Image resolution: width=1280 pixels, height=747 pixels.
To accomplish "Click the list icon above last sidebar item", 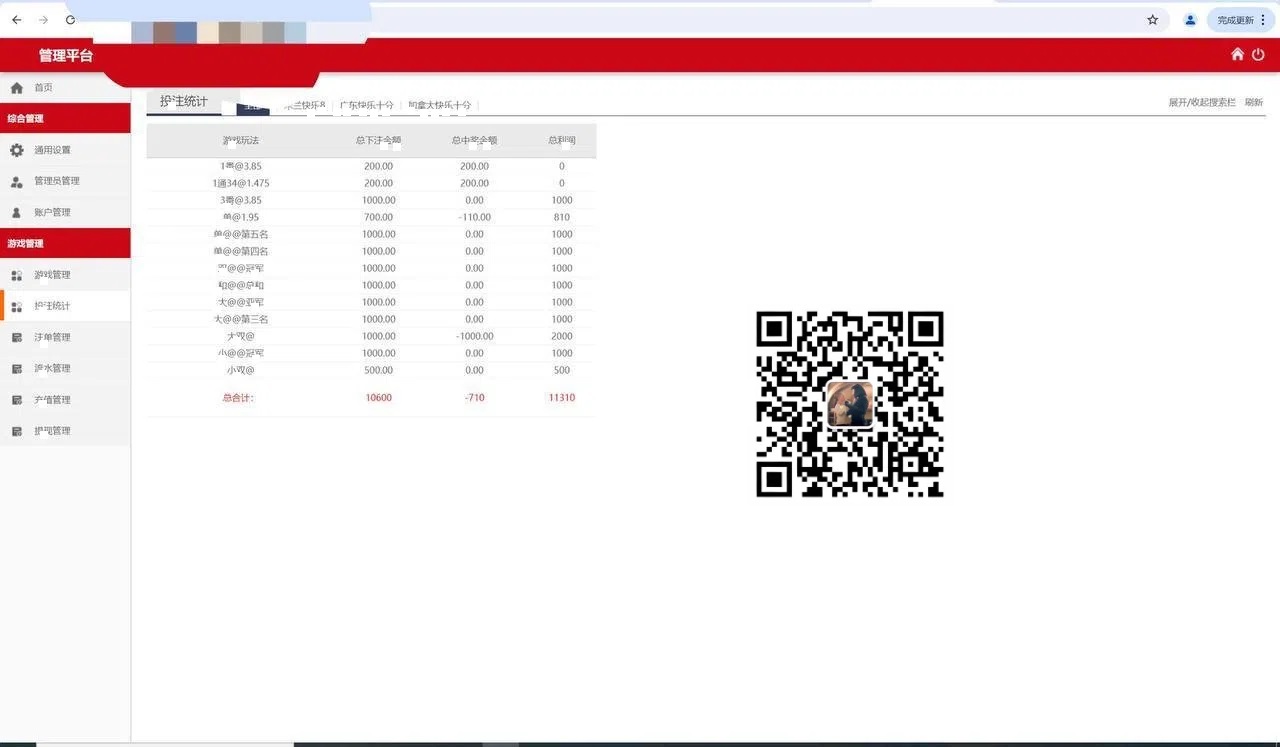I will click(x=16, y=400).
